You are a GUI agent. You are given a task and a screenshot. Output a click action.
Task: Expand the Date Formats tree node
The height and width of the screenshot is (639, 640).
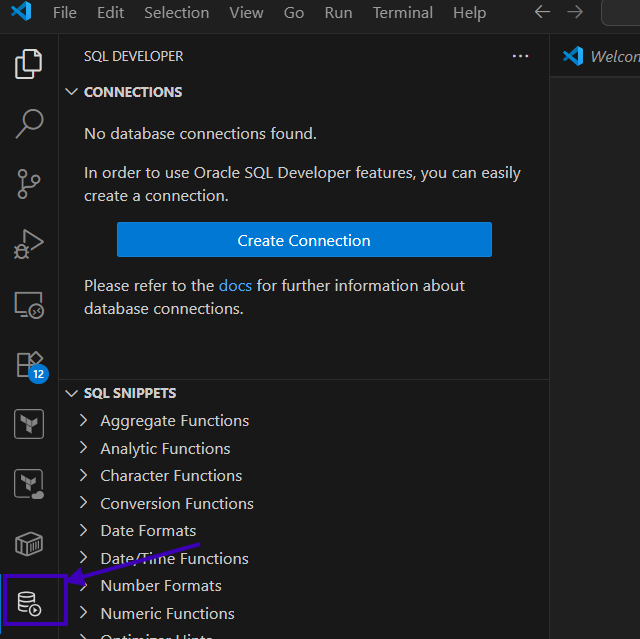(x=84, y=531)
